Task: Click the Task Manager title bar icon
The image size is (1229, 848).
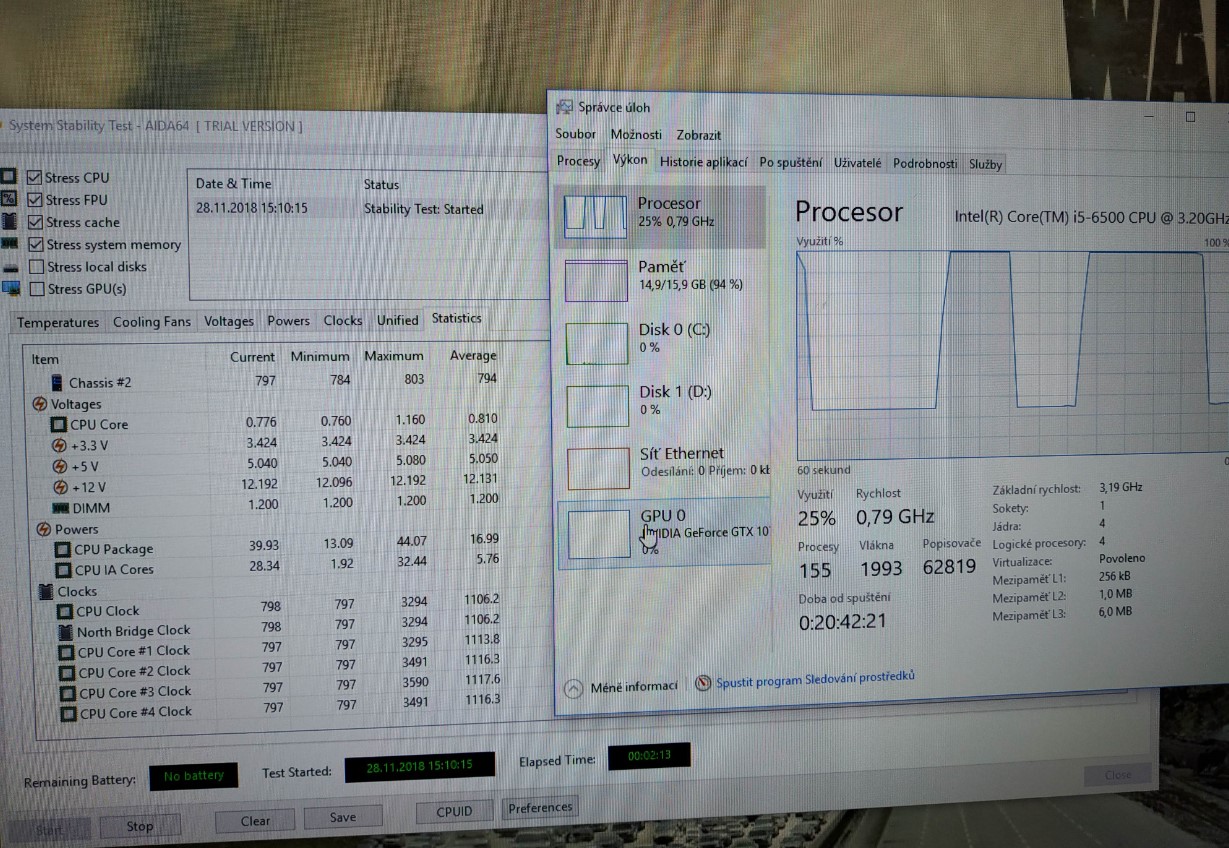Action: click(565, 106)
